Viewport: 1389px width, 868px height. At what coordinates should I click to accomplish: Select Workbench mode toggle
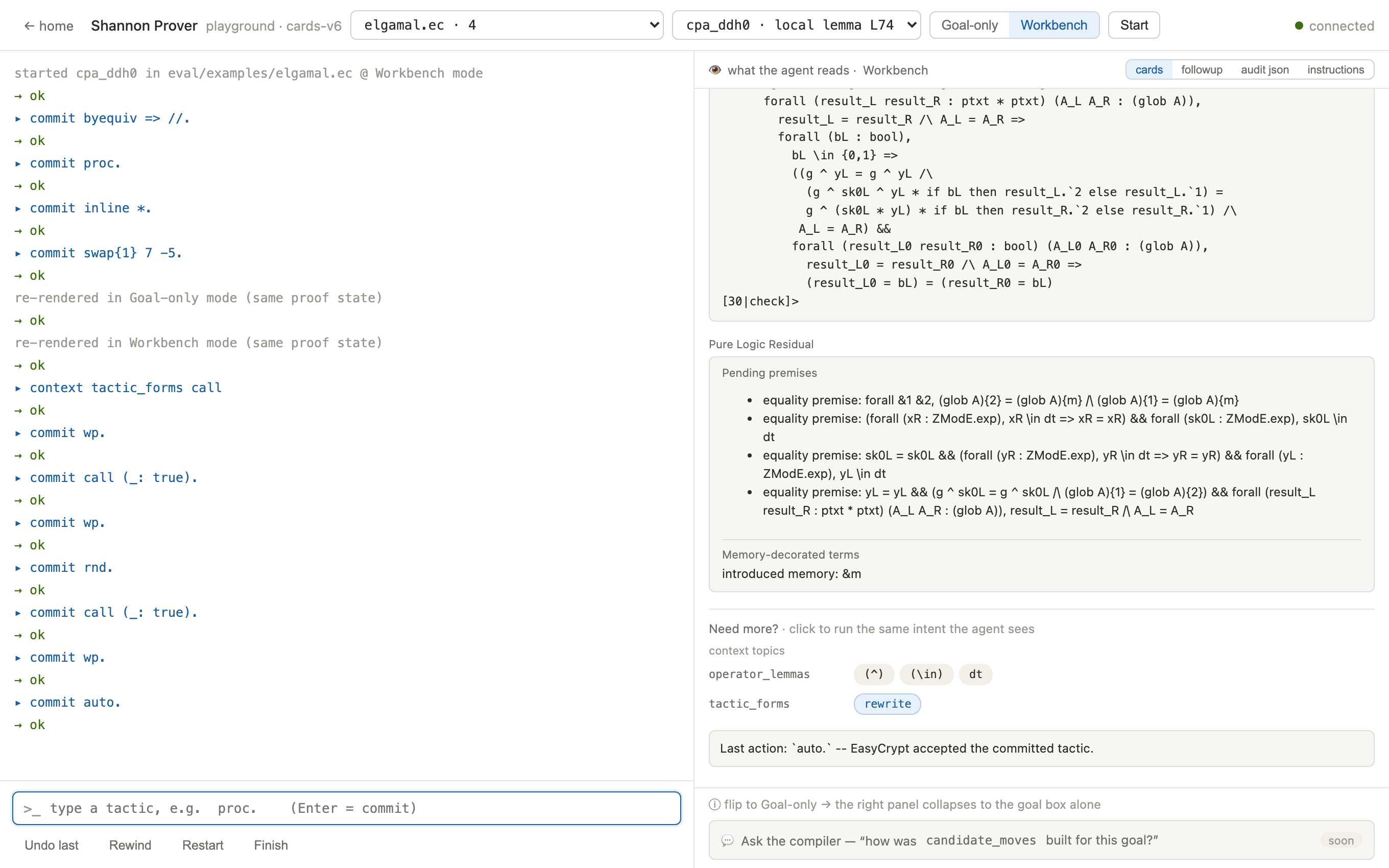click(x=1054, y=25)
